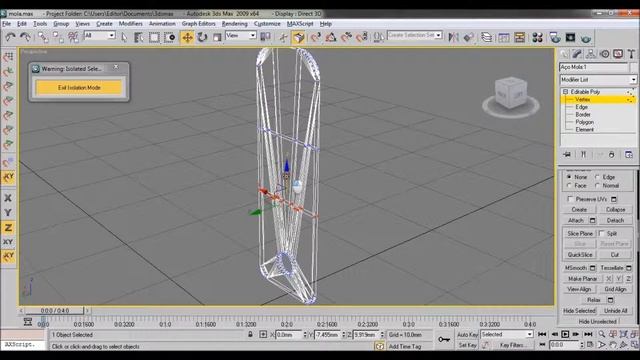Open Render Setup from the toolbar

tap(555, 38)
